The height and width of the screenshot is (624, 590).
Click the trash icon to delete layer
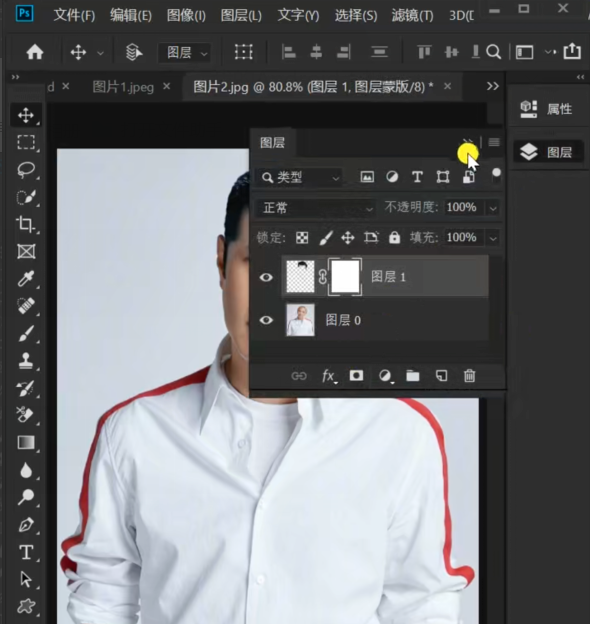tap(469, 376)
